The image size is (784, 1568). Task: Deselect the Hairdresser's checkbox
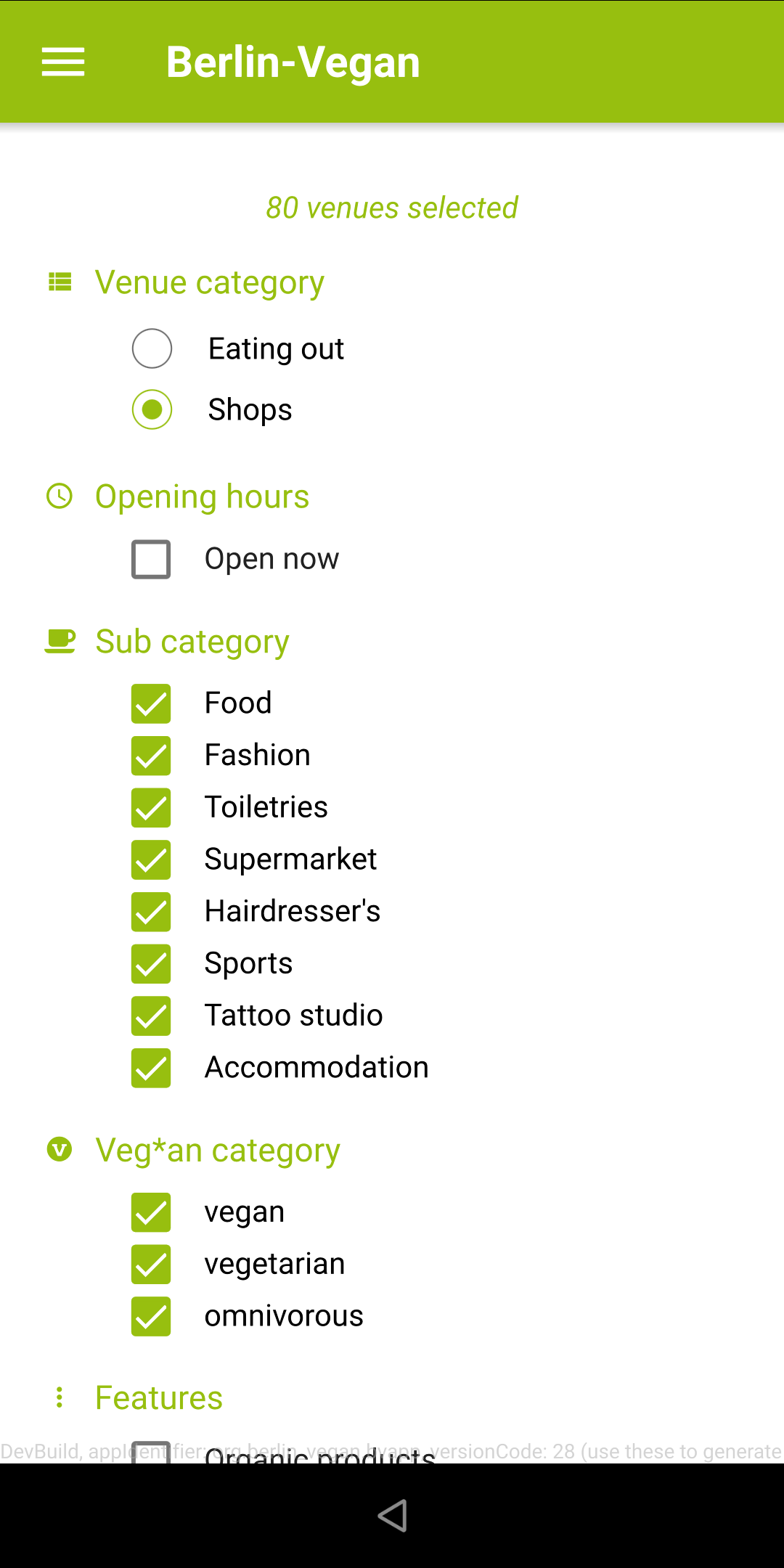[151, 912]
